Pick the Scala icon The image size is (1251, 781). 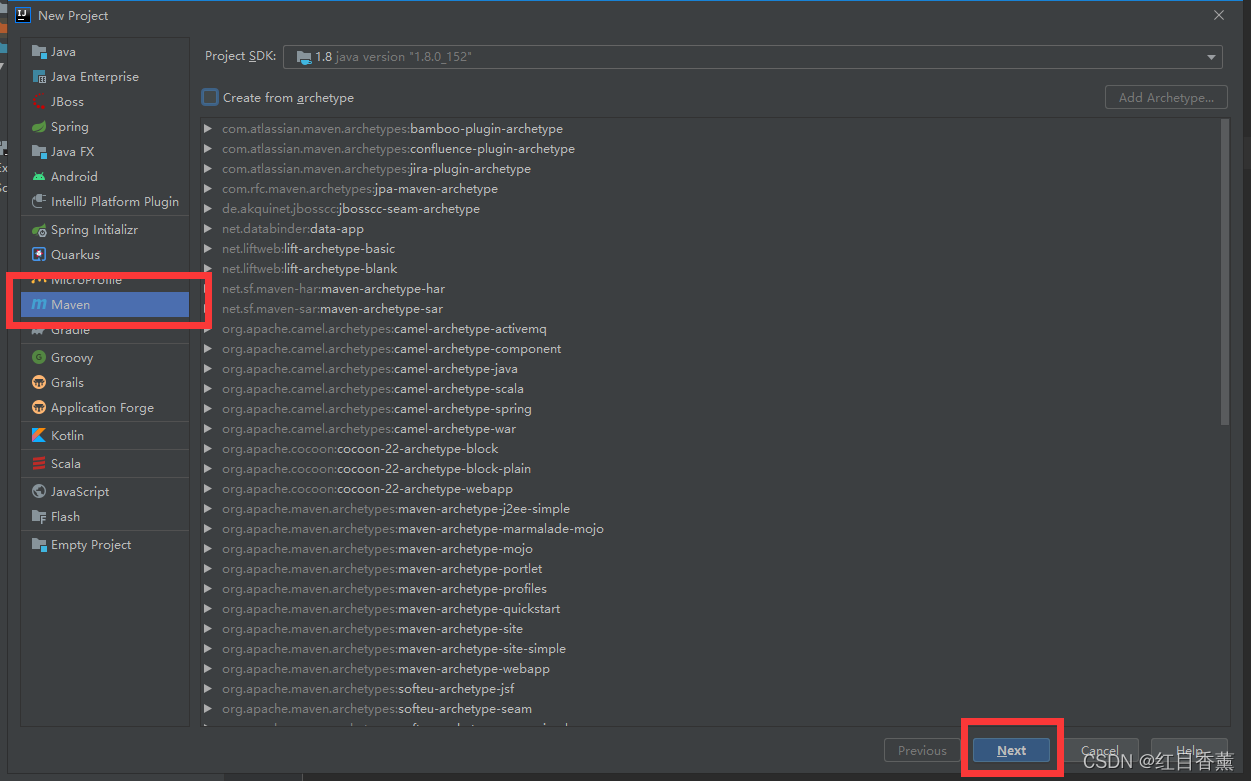39,464
